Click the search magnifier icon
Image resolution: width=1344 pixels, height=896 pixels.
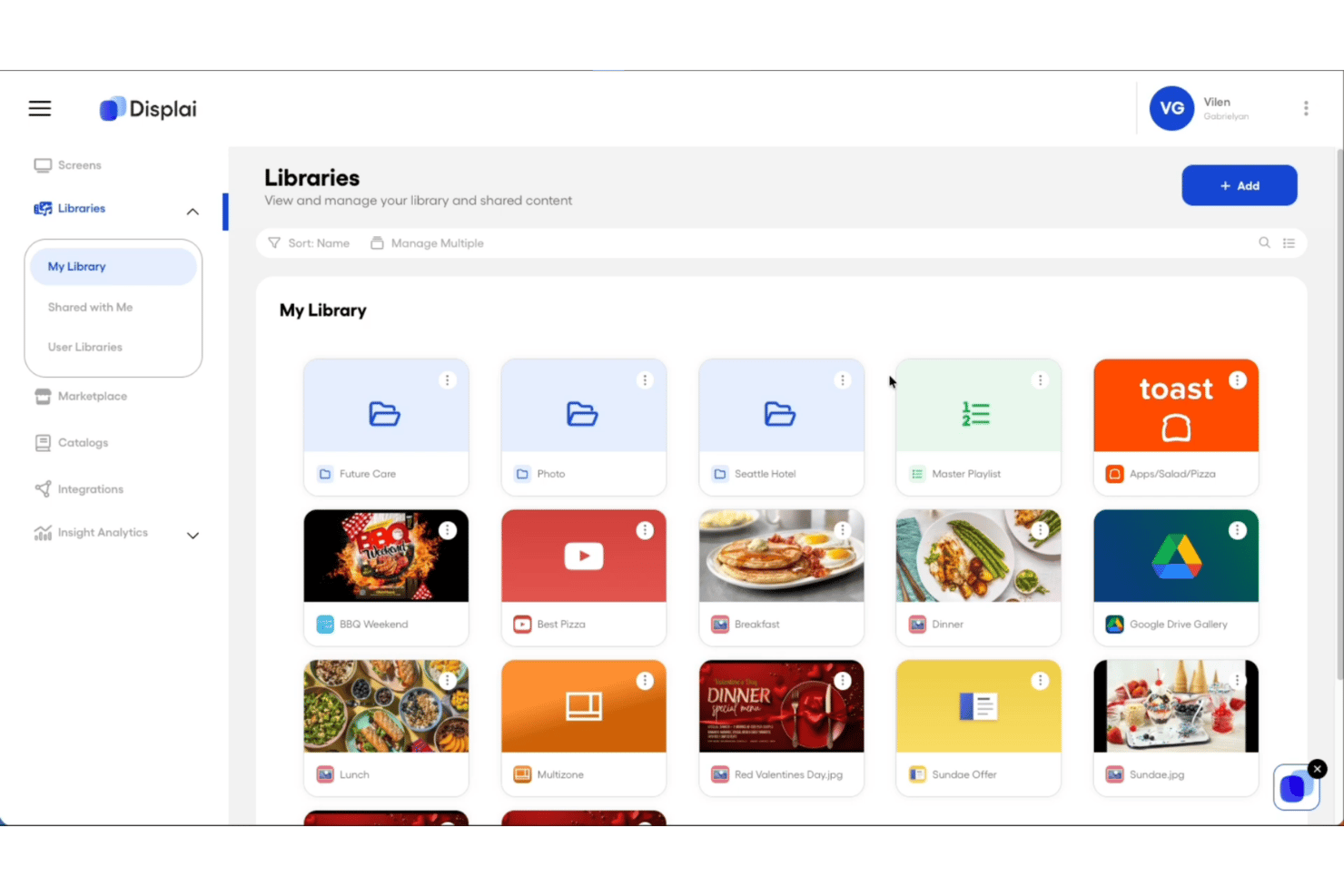pyautogui.click(x=1264, y=242)
